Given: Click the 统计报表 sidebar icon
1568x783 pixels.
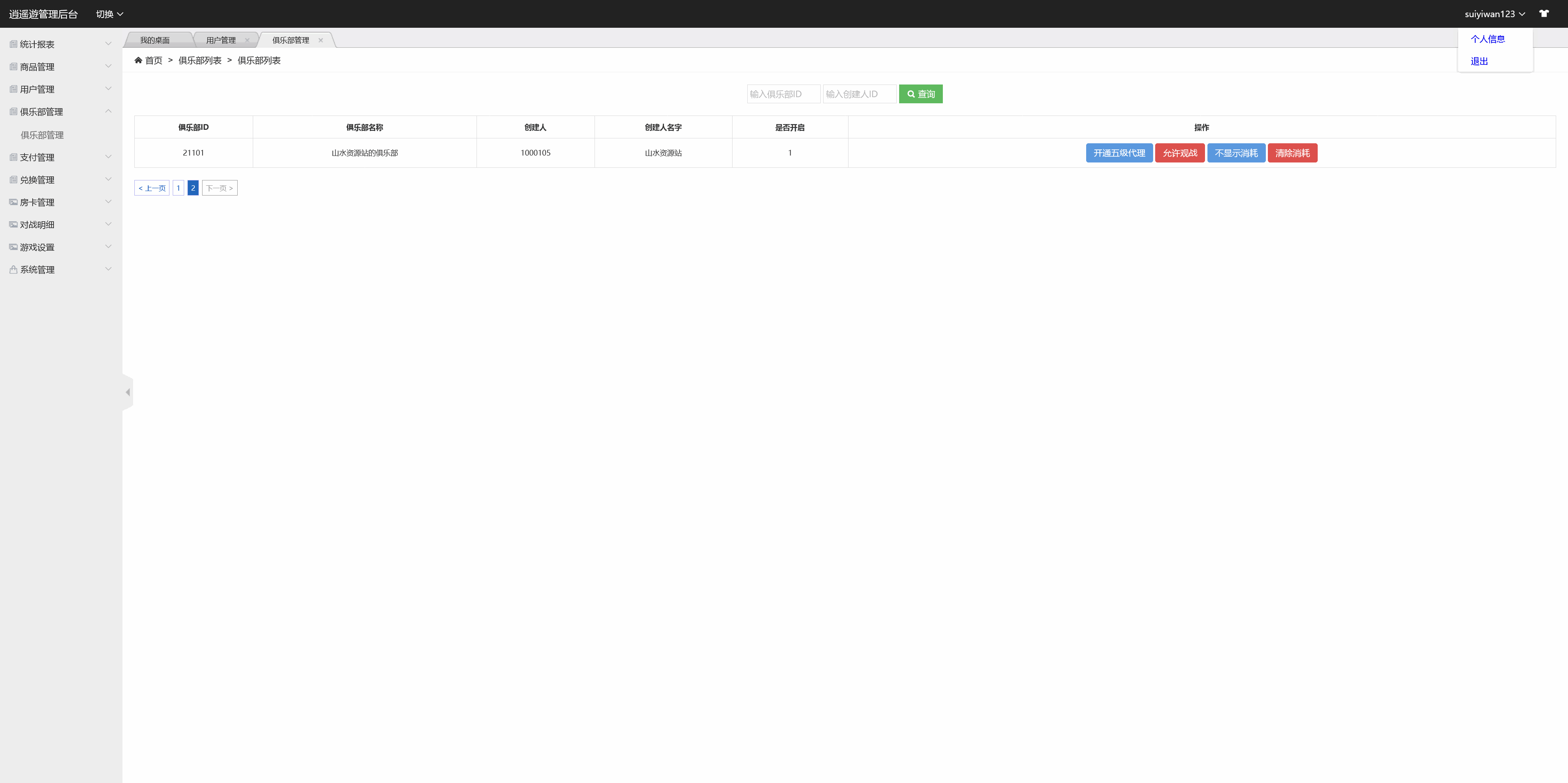Looking at the screenshot, I should click(x=13, y=44).
